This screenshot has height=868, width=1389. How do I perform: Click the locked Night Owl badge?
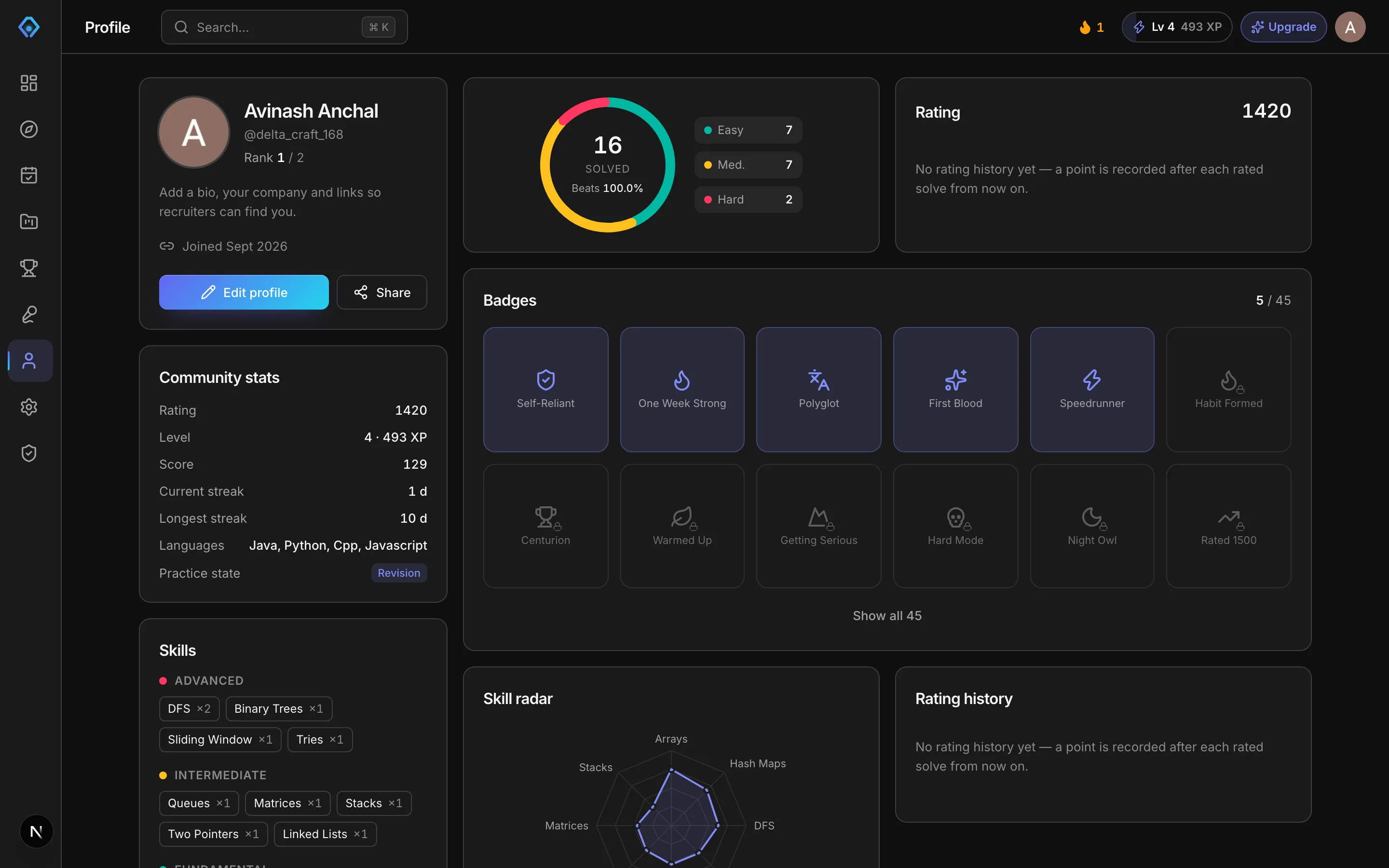coord(1092,526)
